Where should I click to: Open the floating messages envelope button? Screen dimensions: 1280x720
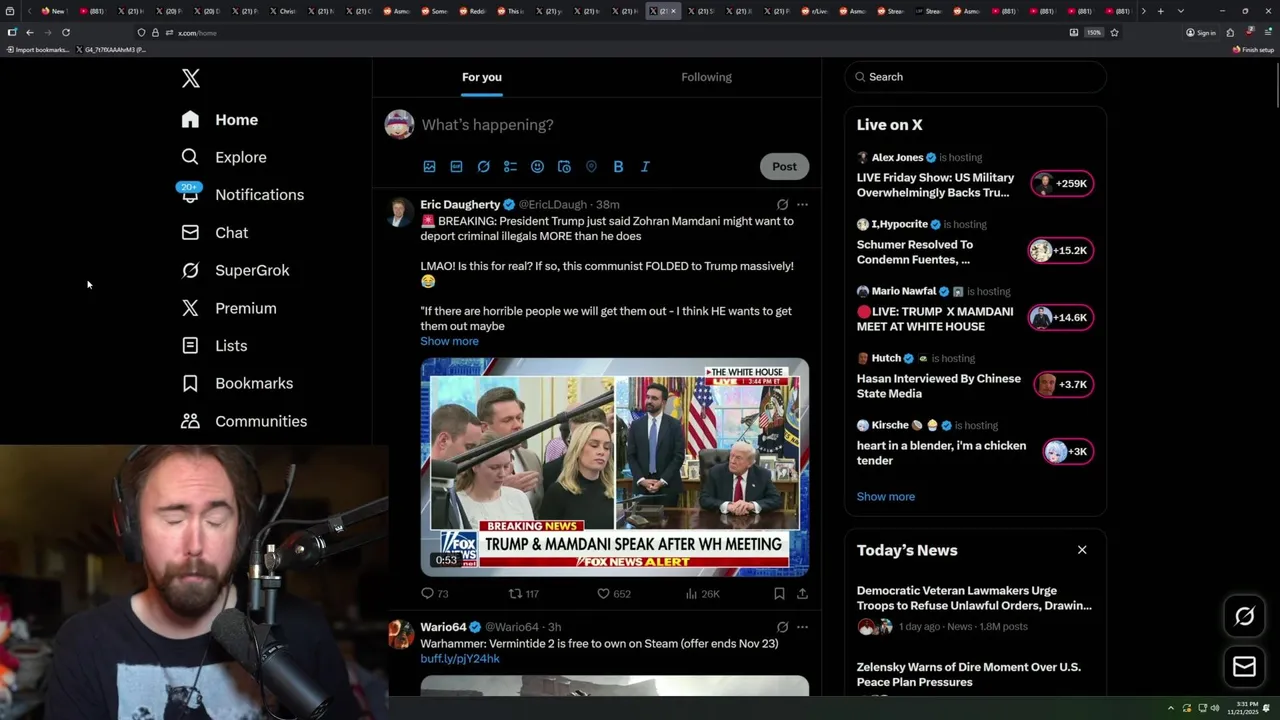point(1245,667)
